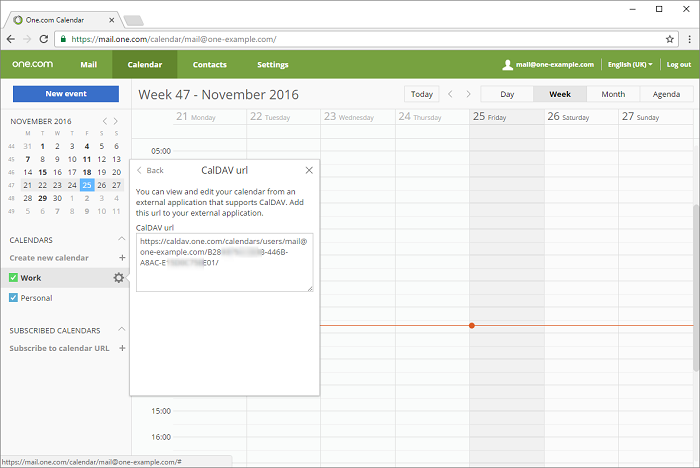Go to next week arrow

468,94
